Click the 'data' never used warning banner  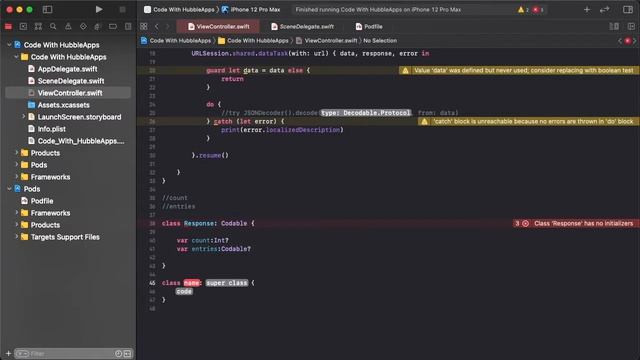pos(518,70)
